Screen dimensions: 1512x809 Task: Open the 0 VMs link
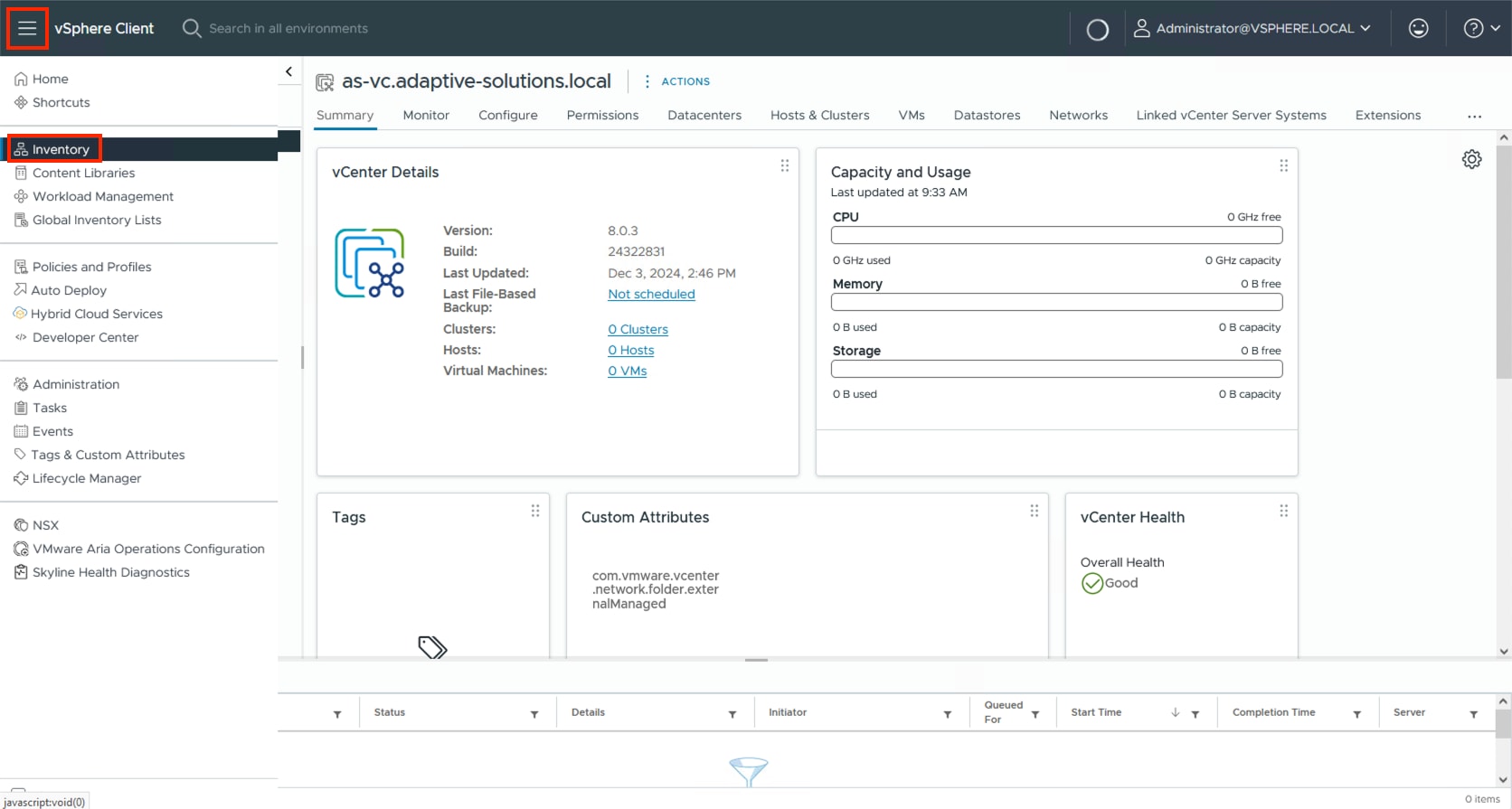(627, 371)
